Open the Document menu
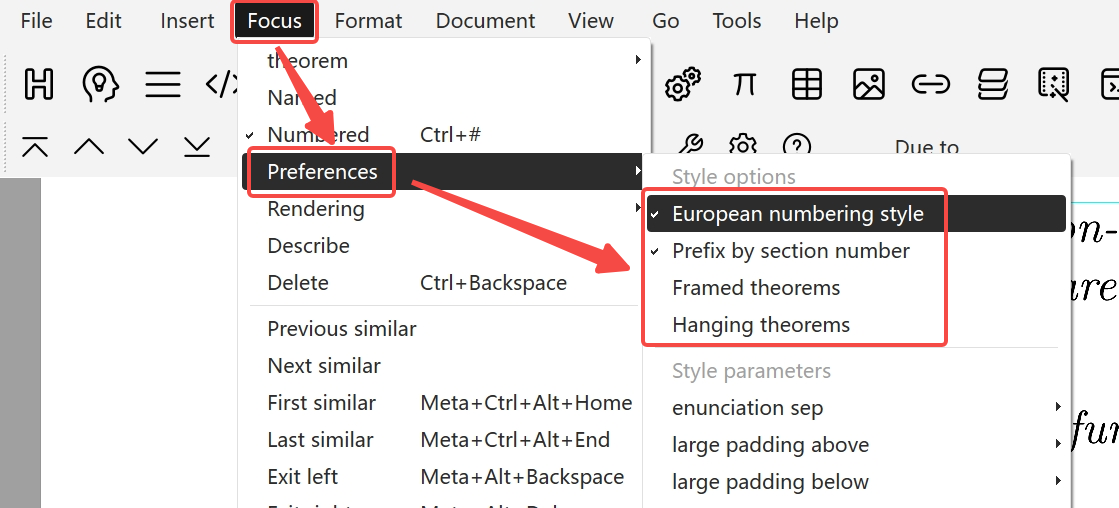The image size is (1119, 508). 485,21
